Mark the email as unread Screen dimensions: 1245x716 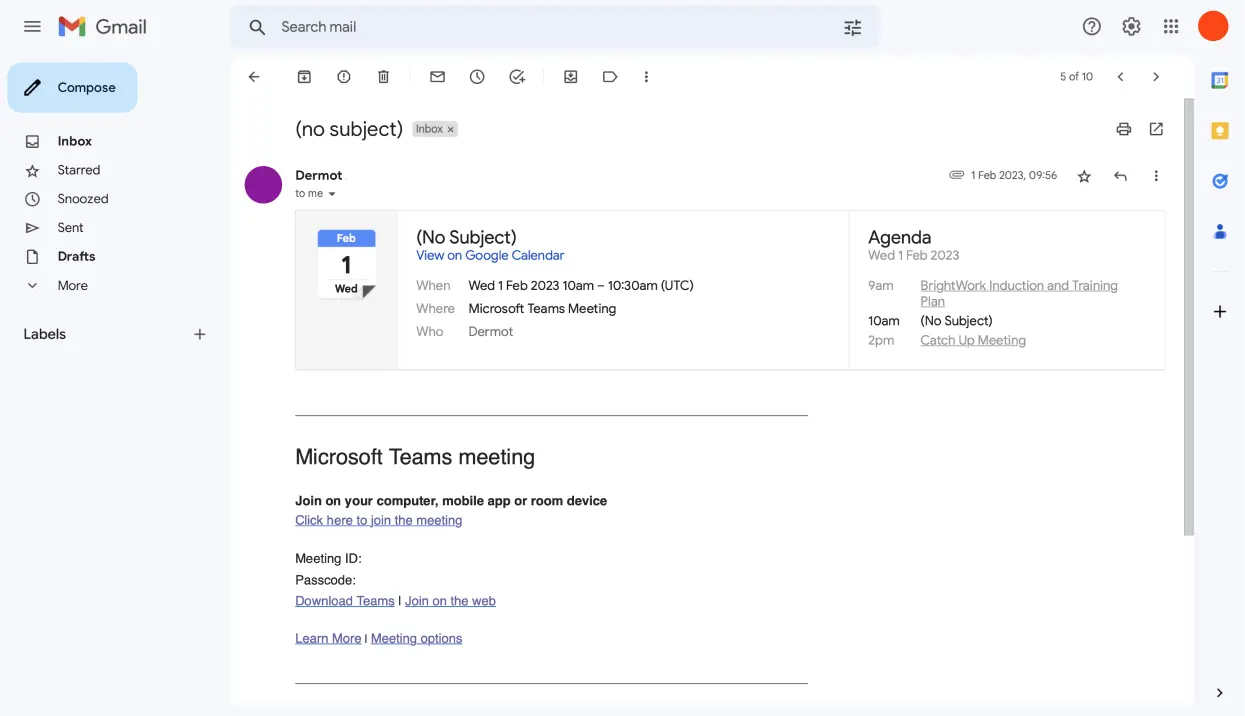pos(437,77)
